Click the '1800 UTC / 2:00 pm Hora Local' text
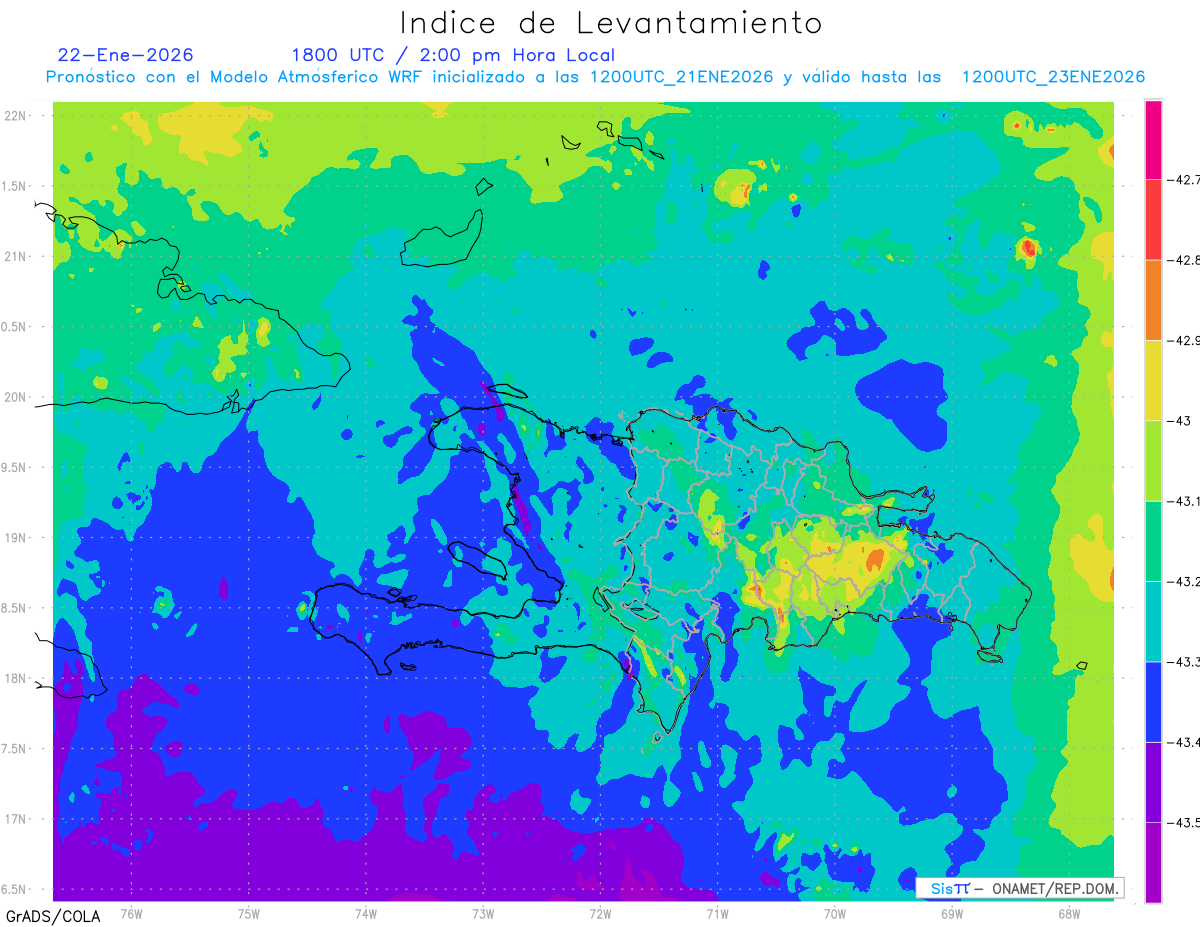1200x927 pixels. tap(453, 55)
